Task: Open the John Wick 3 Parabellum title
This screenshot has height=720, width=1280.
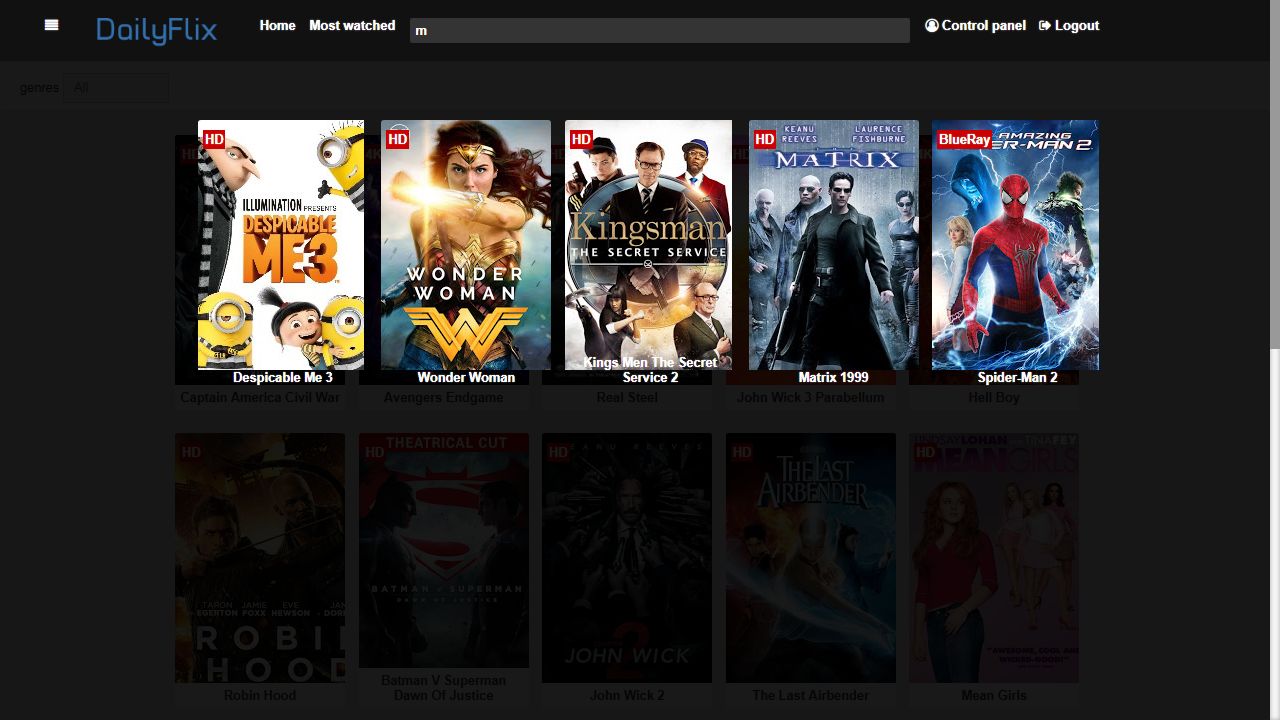Action: (x=810, y=397)
